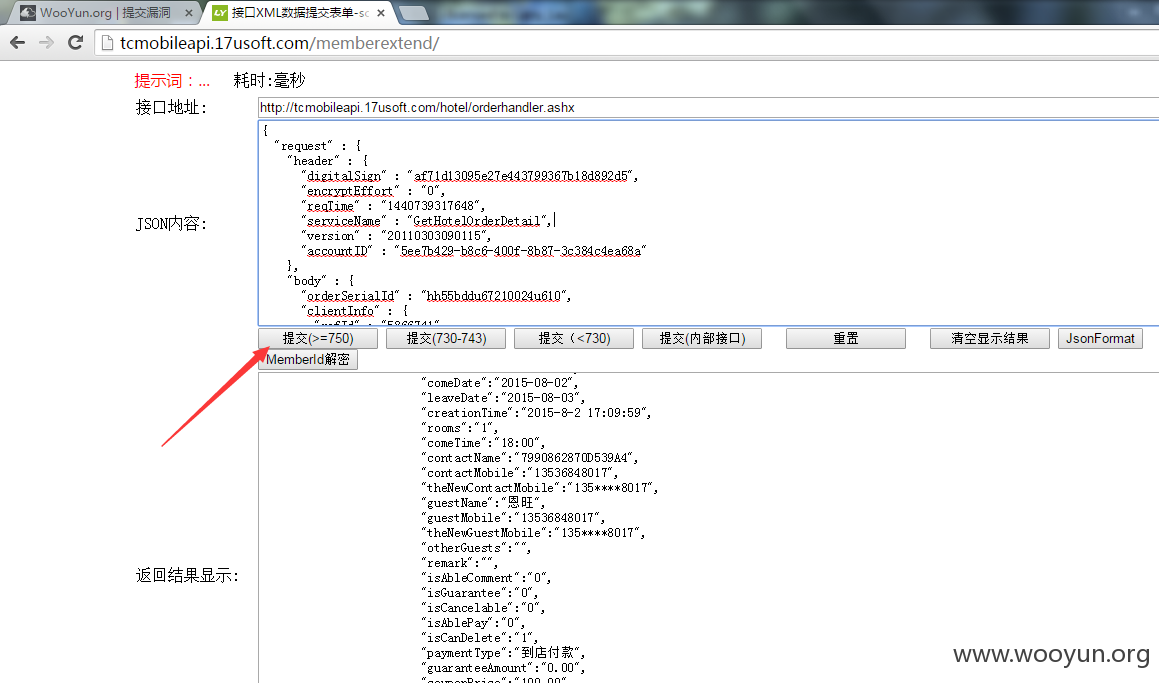Click the guestName 恩旺 result line
1159x683 pixels.
(x=483, y=503)
